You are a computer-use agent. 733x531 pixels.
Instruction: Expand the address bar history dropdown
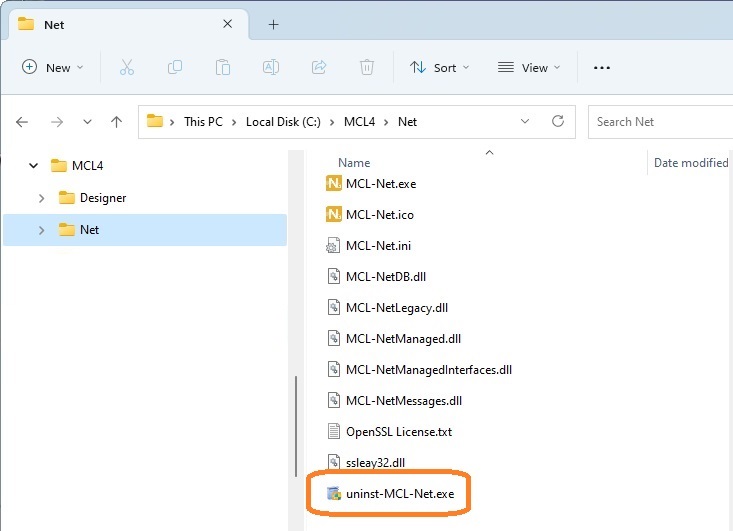[525, 122]
